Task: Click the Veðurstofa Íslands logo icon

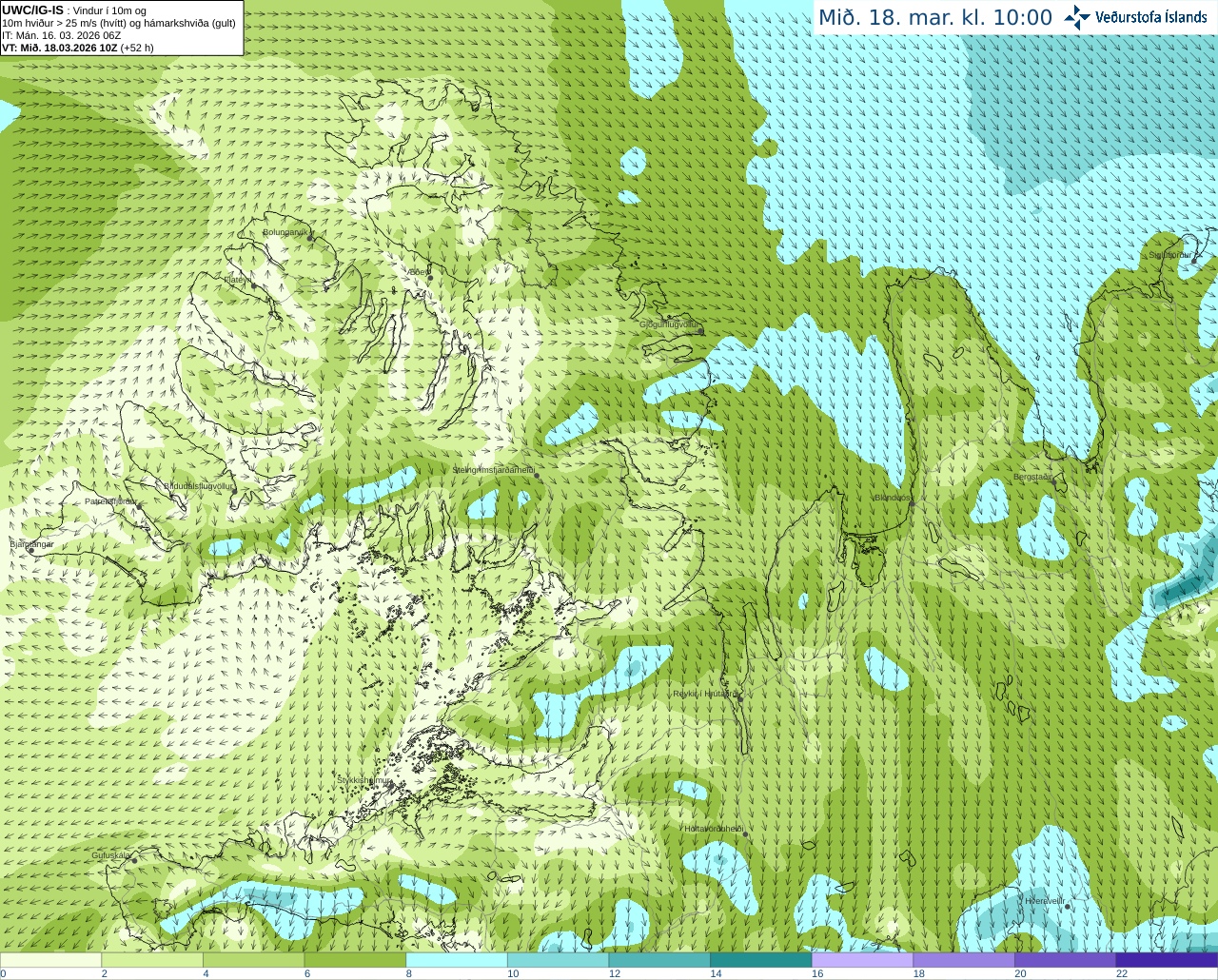Action: (1076, 17)
